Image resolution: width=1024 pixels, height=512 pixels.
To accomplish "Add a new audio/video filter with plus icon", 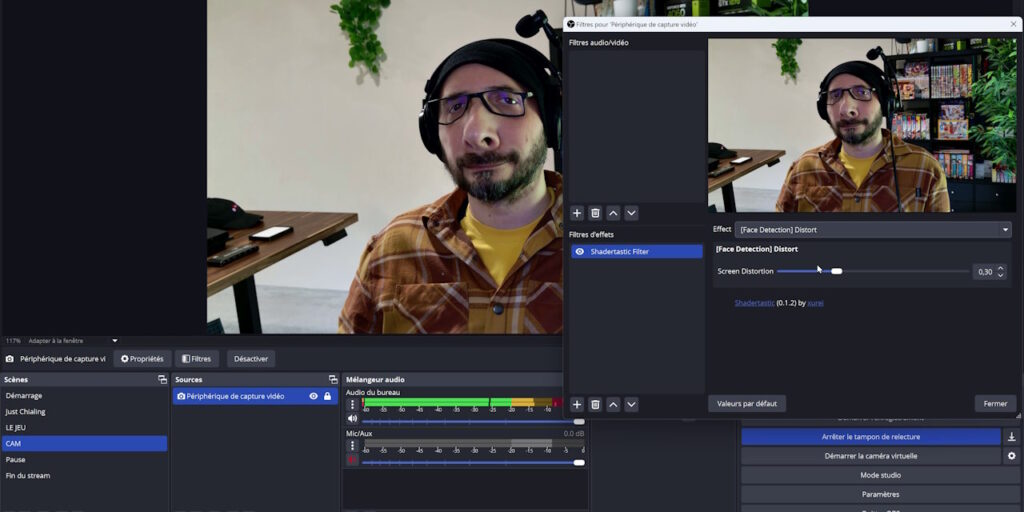I will pyautogui.click(x=577, y=213).
